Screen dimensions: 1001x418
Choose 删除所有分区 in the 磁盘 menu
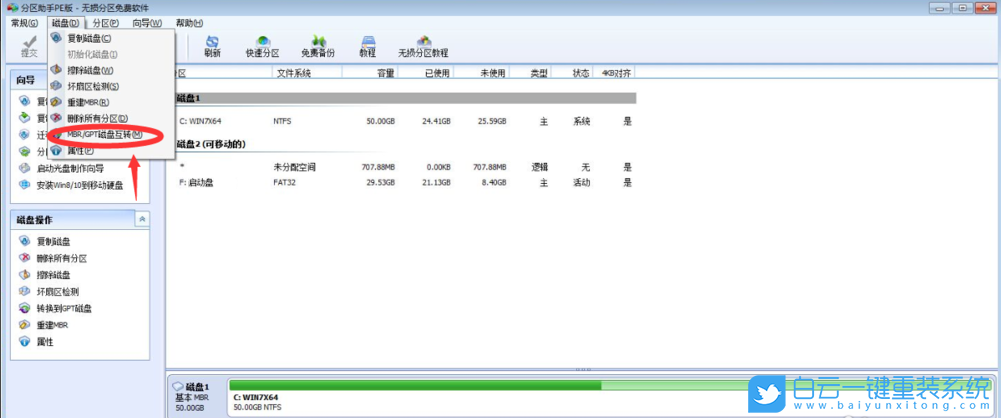[x=97, y=118]
